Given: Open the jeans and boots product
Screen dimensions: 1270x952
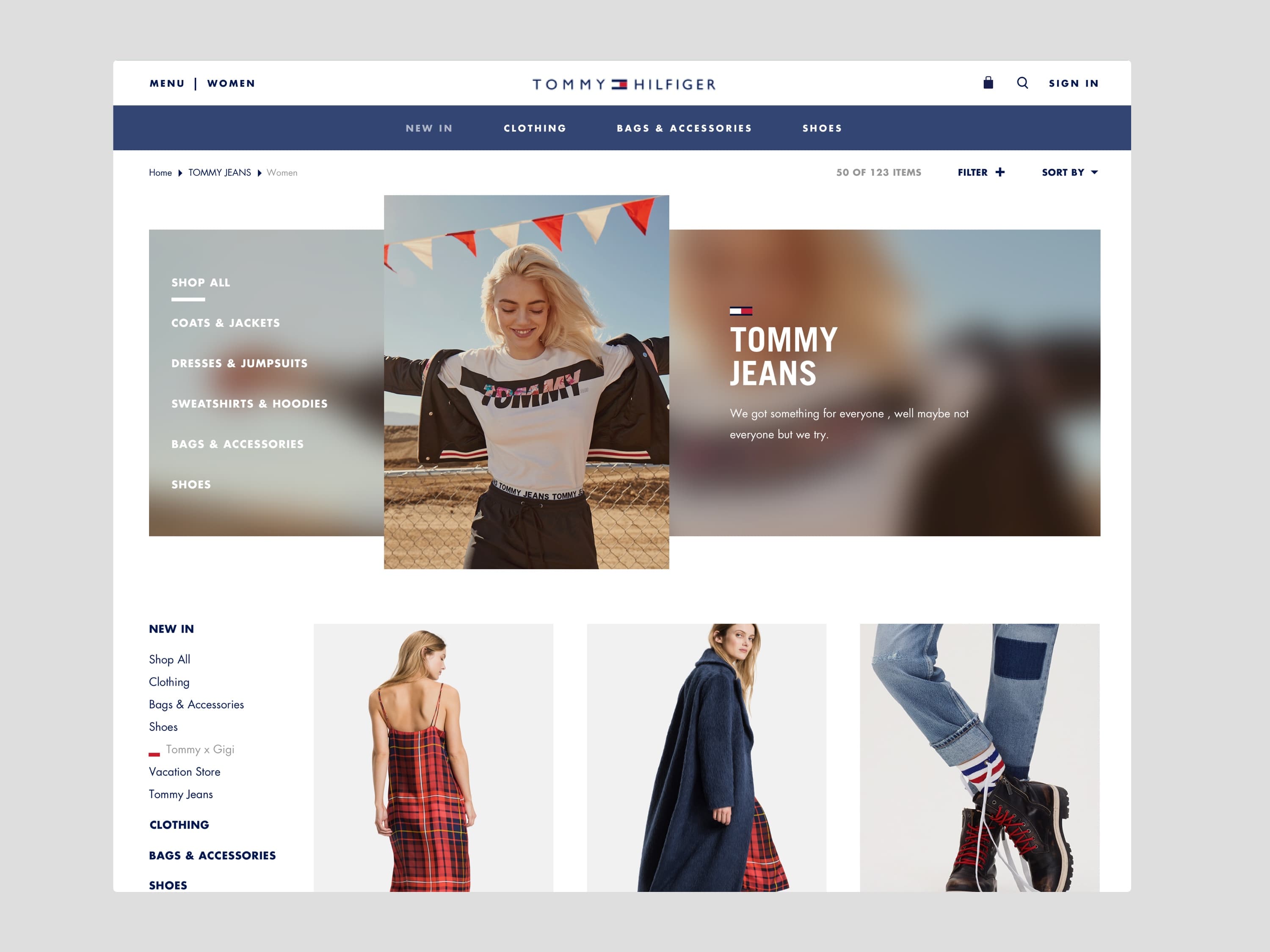Looking at the screenshot, I should point(980,757).
